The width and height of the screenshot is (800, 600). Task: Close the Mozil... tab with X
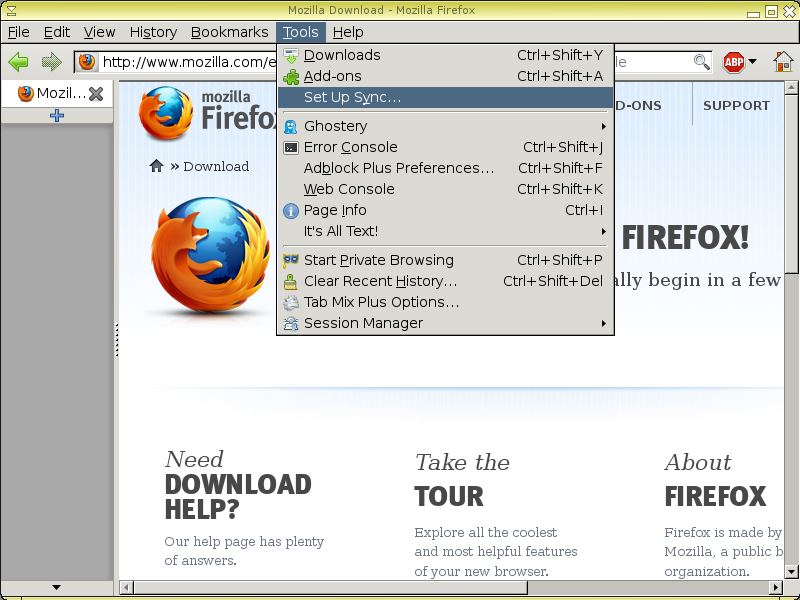point(96,93)
